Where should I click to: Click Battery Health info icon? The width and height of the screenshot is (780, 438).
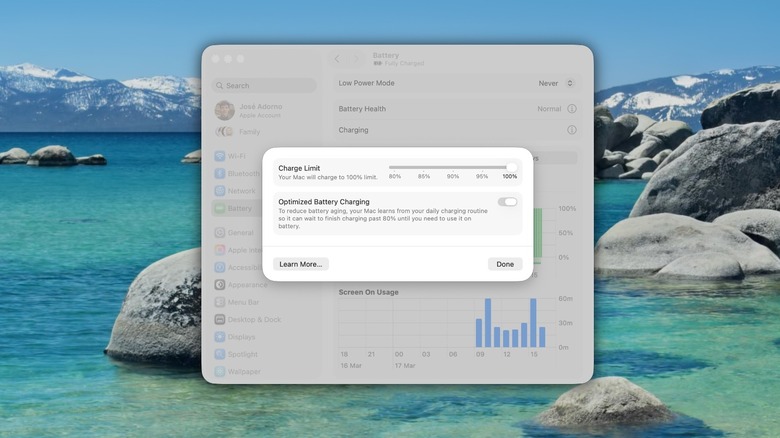[572, 109]
